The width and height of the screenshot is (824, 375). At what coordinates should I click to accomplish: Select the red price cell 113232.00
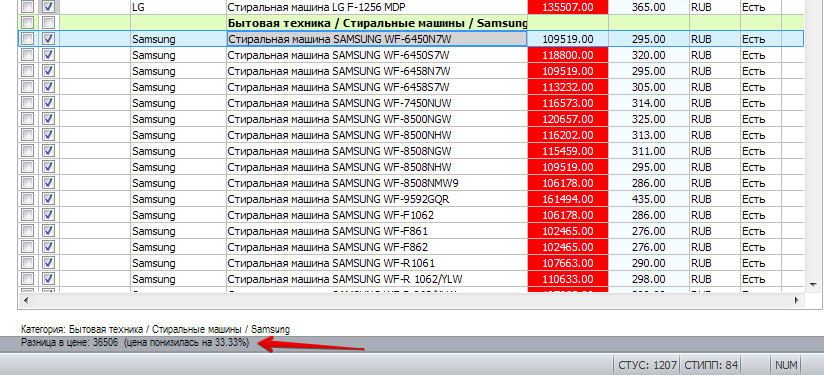(x=568, y=87)
